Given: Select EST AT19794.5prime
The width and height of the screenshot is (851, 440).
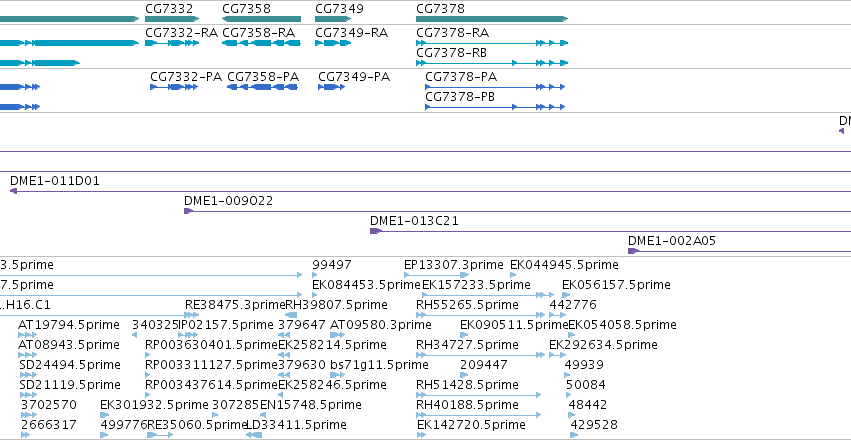Looking at the screenshot, I should [x=68, y=326].
